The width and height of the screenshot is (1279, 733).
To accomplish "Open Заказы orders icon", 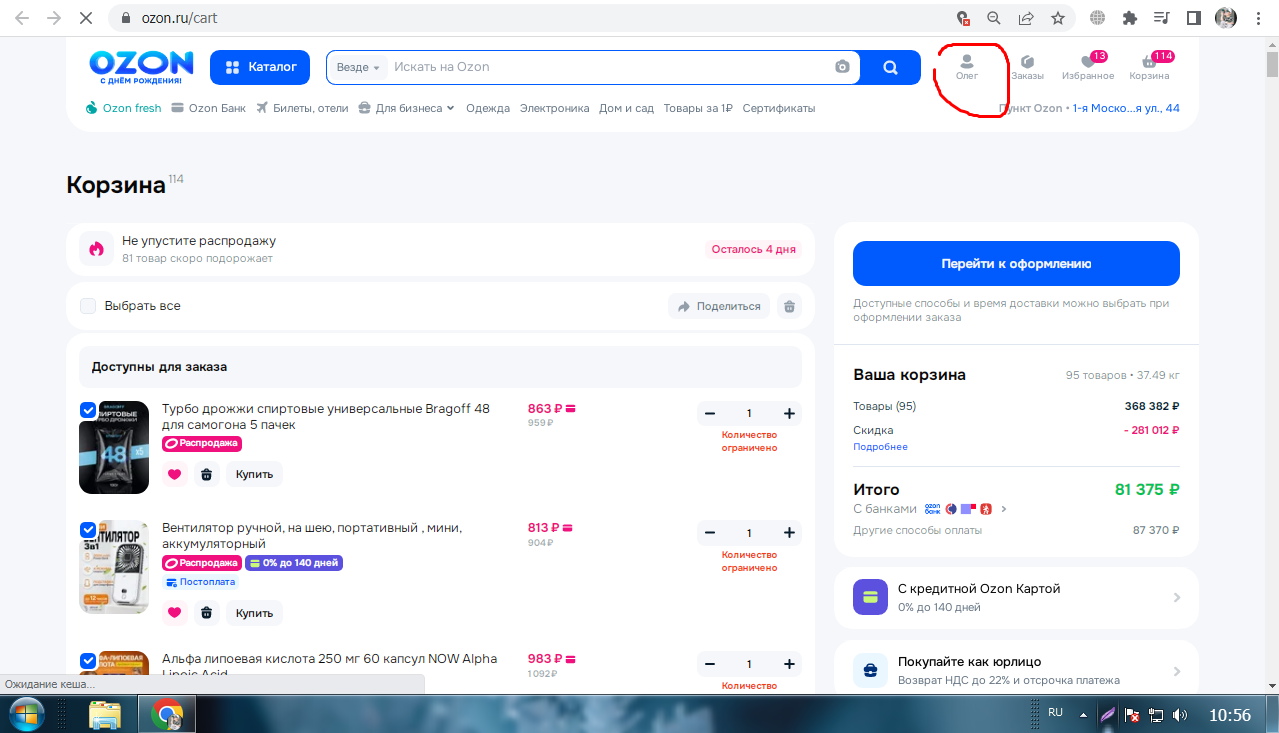I will pyautogui.click(x=1027, y=67).
